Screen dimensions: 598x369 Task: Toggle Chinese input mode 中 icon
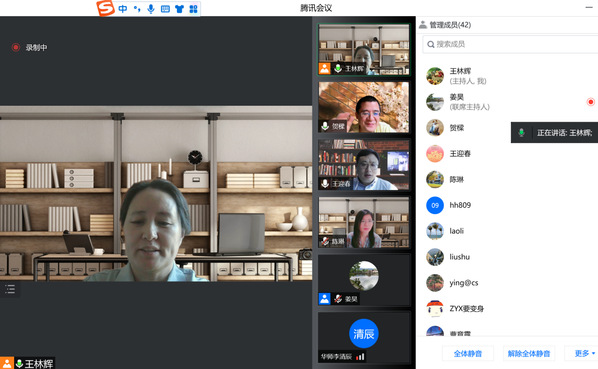123,9
